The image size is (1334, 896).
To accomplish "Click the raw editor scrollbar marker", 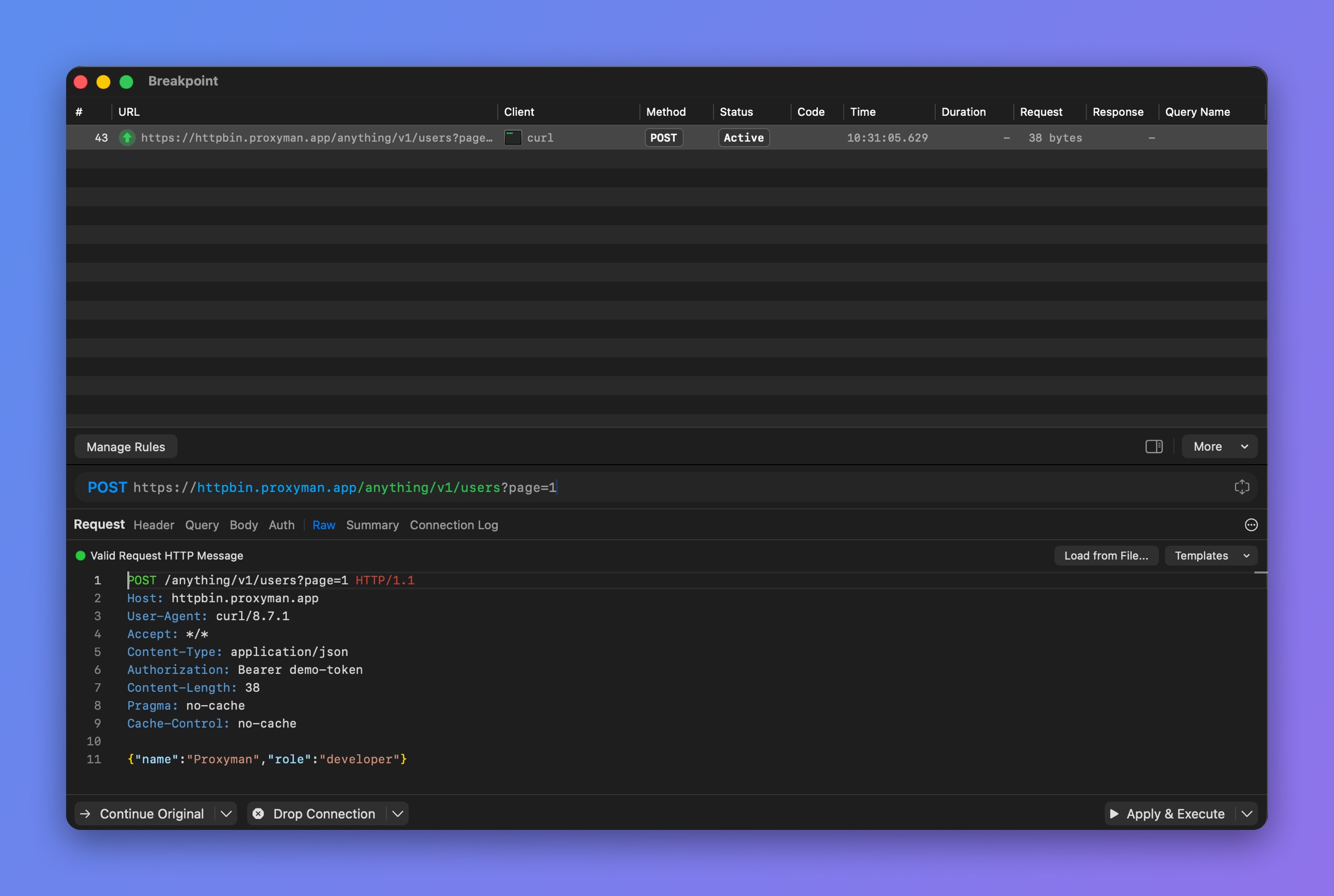I will 1260,572.
